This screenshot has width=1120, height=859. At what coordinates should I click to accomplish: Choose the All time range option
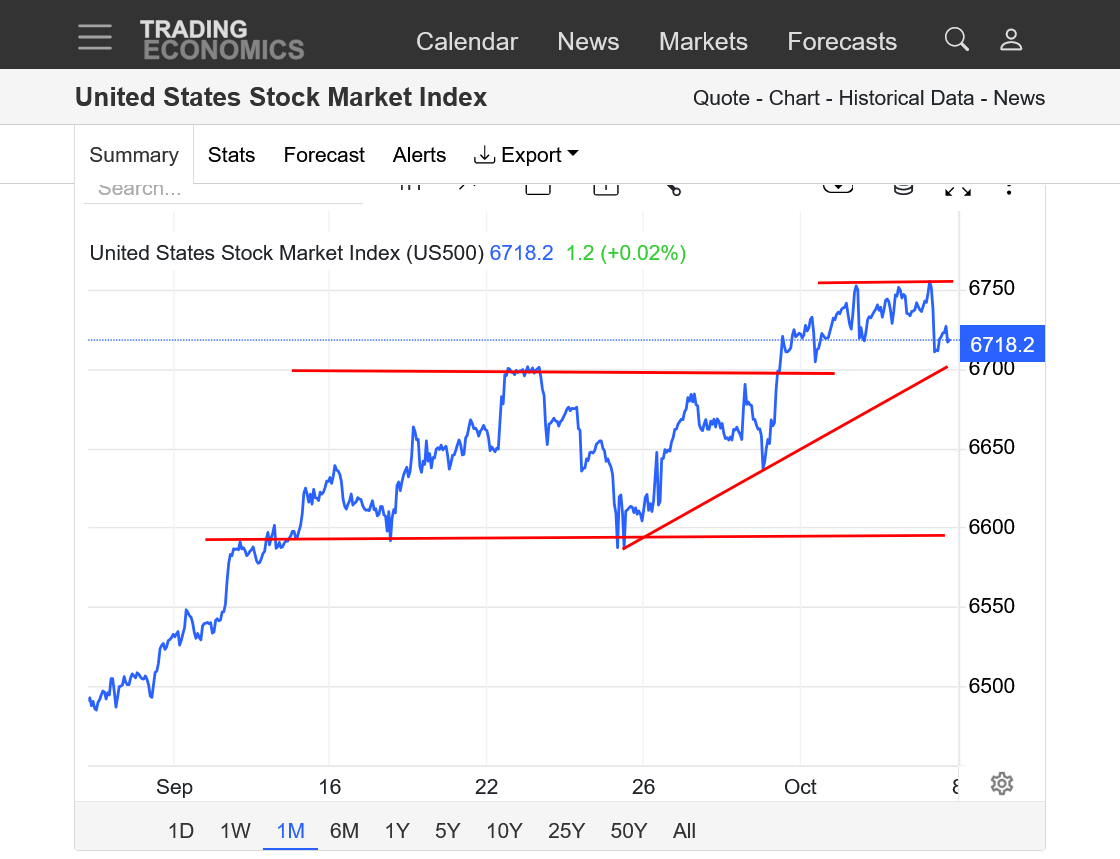[x=684, y=831]
